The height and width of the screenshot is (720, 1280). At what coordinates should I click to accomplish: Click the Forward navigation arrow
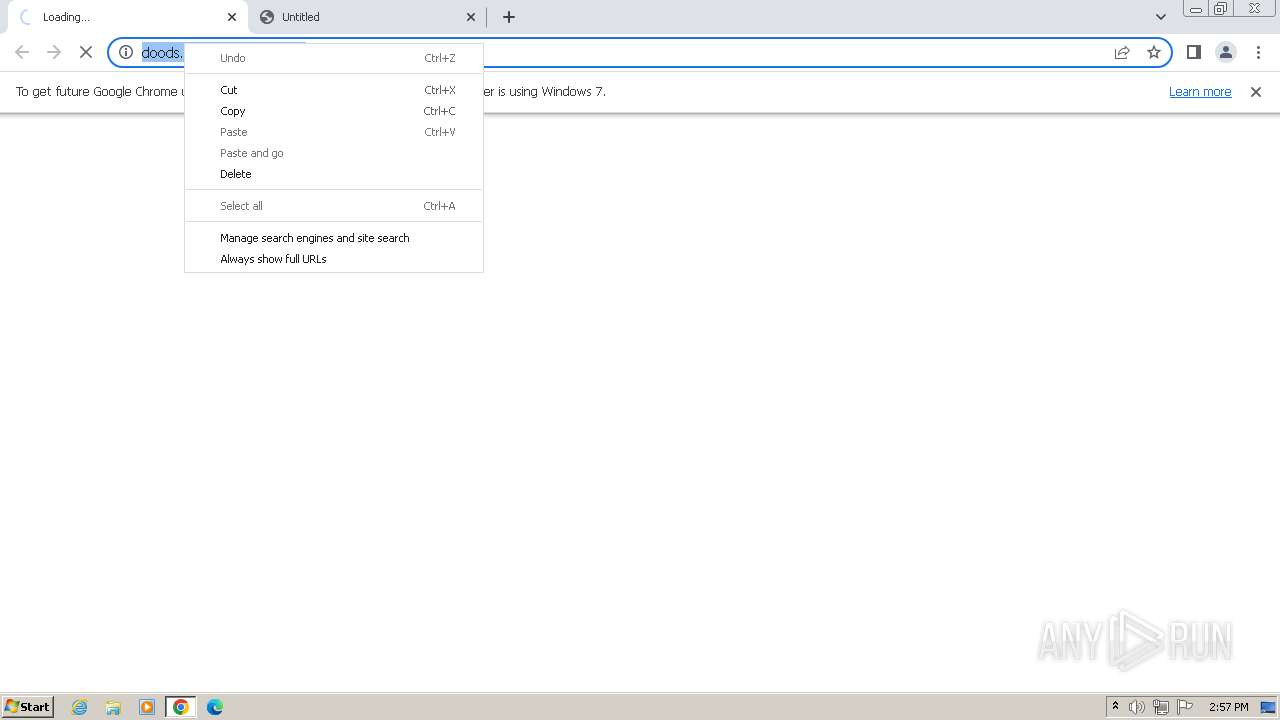point(54,52)
